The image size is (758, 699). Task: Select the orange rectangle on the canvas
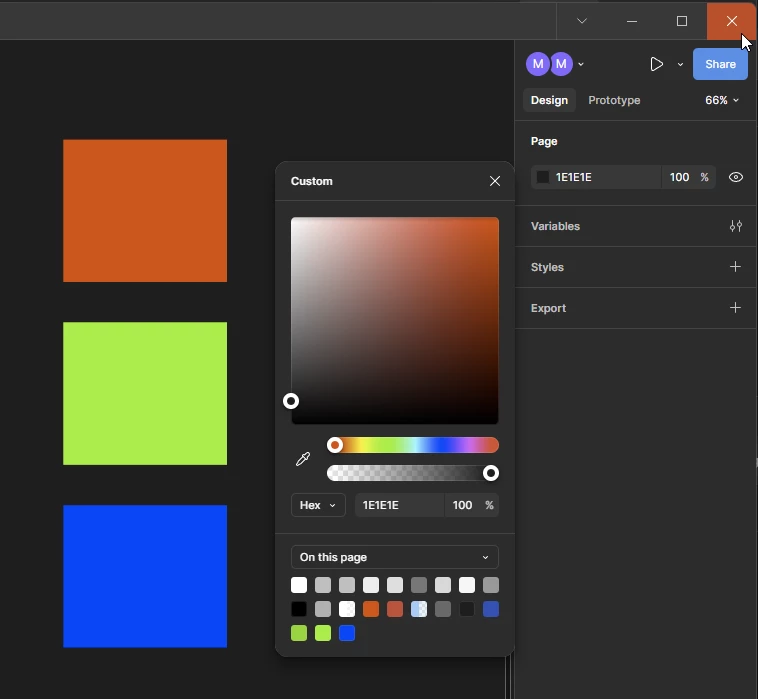(145, 211)
